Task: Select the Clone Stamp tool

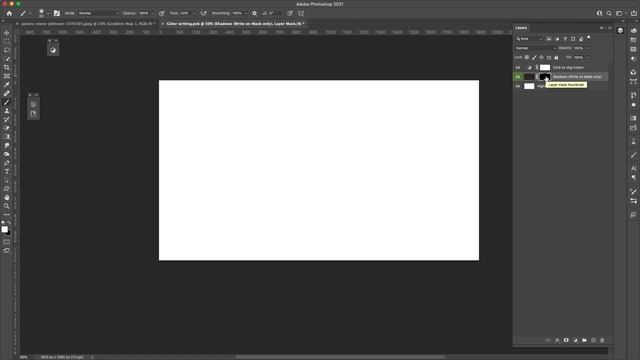Action: pos(7,111)
